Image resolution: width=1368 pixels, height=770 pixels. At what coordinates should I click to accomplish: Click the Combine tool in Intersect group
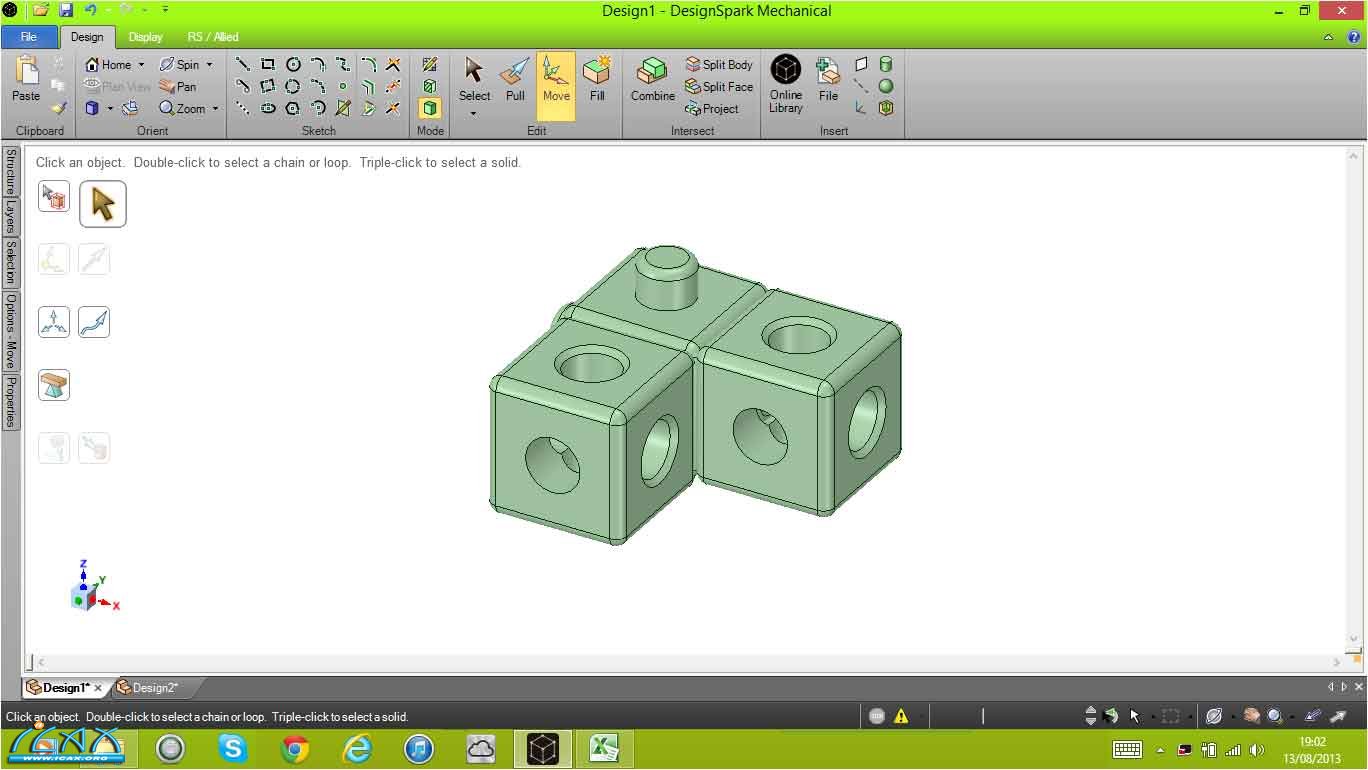pos(652,80)
